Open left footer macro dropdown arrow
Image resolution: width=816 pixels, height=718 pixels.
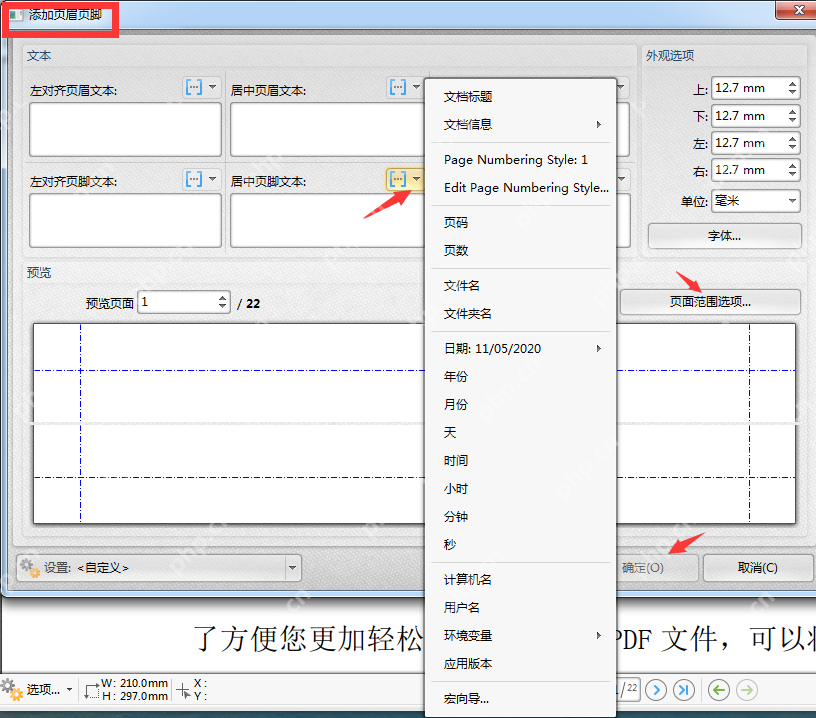(x=212, y=180)
